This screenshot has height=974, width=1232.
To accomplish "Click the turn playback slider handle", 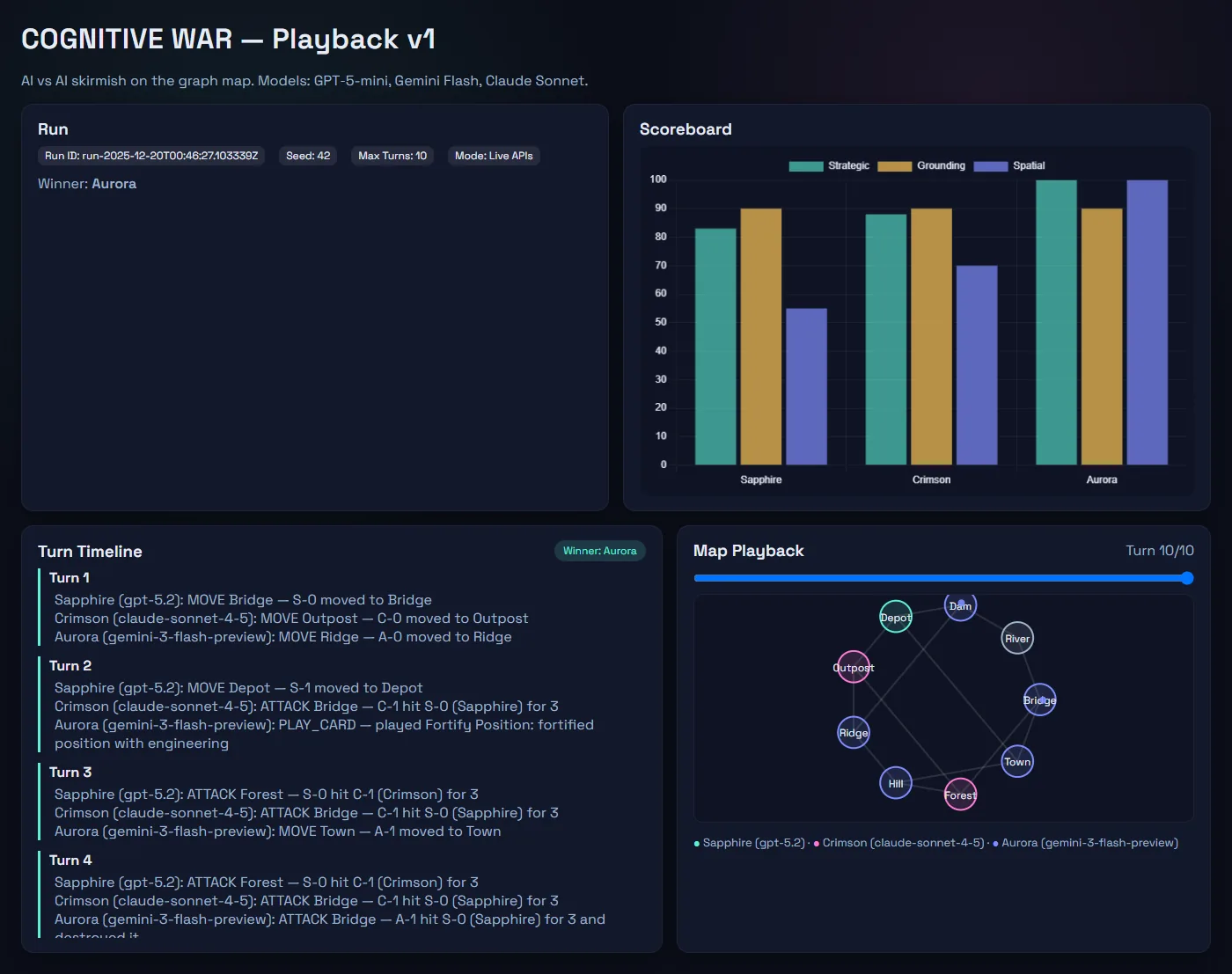I will pos(1187,578).
